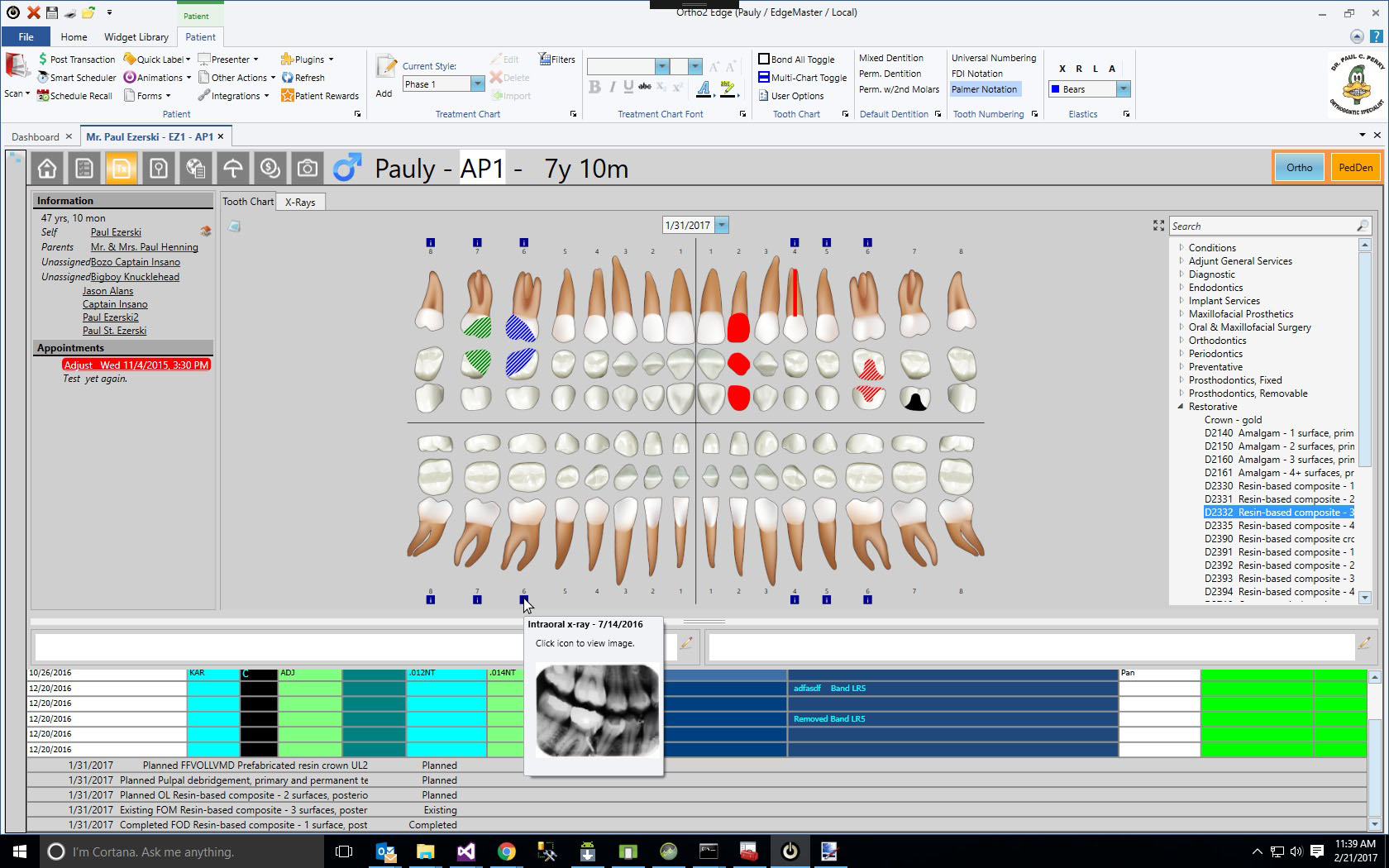The width and height of the screenshot is (1389, 868).
Task: Expand the Plugins dropdown
Action: pos(331,60)
